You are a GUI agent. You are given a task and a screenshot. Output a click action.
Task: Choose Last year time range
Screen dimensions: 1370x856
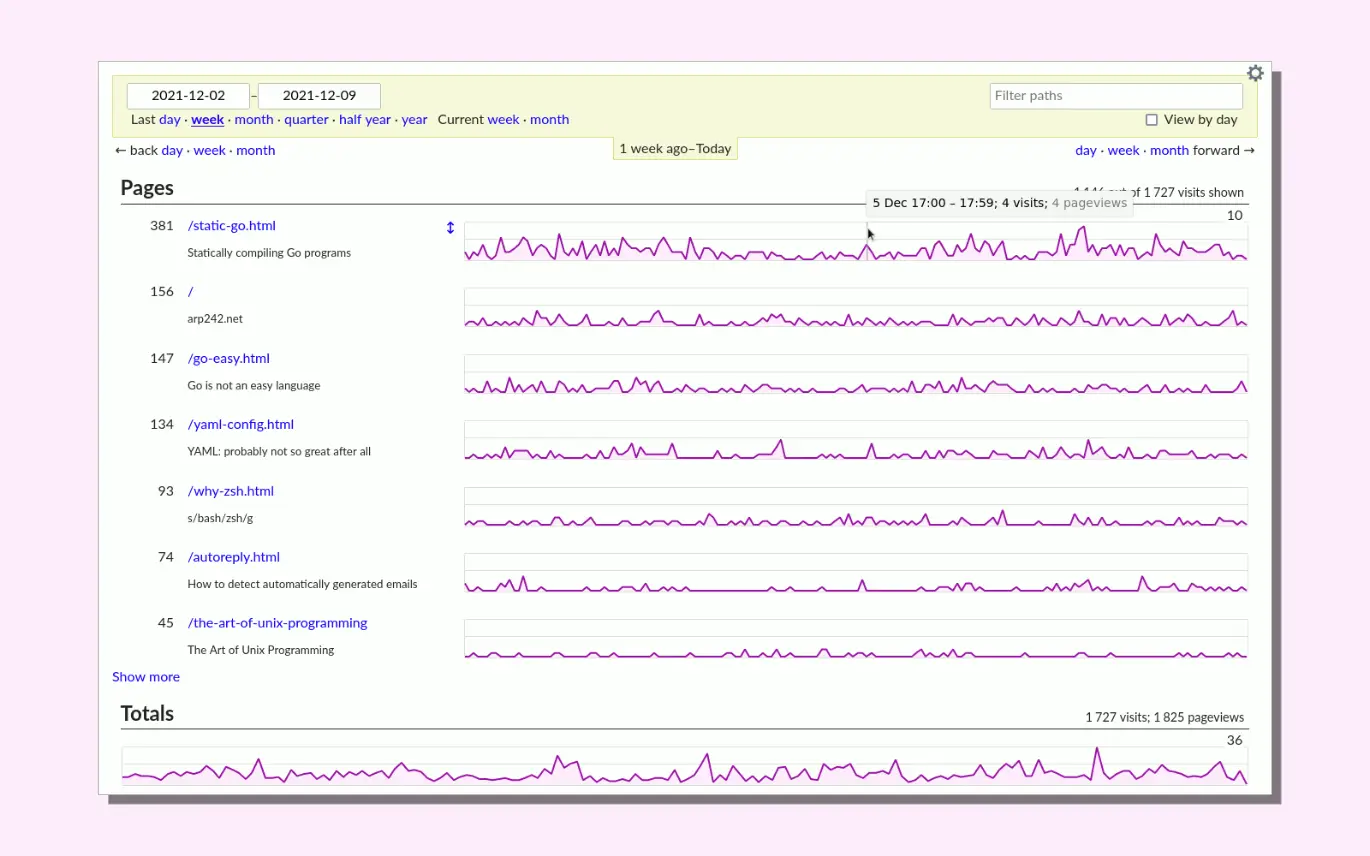tap(414, 120)
